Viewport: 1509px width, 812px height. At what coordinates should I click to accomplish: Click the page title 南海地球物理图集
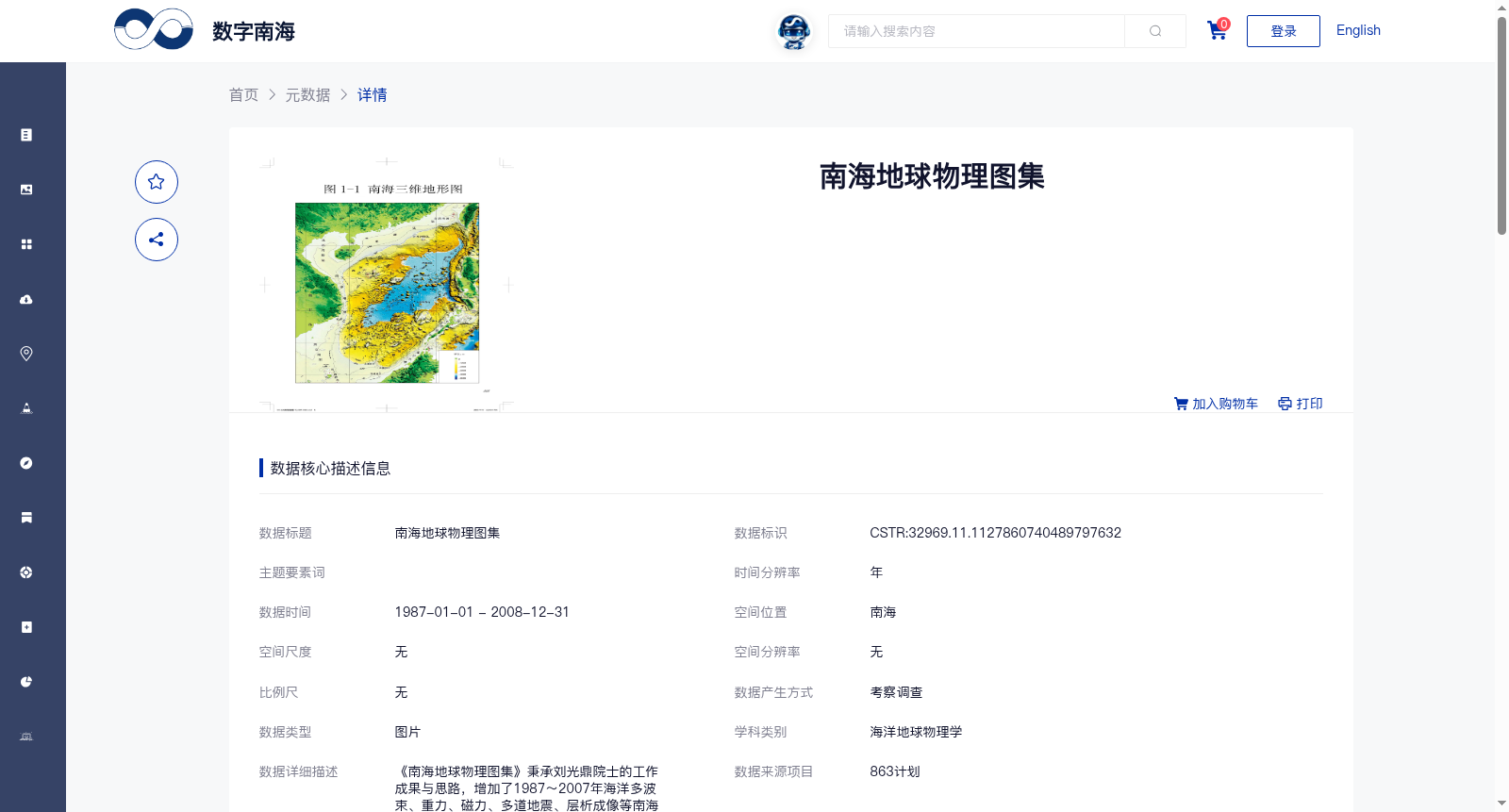tap(932, 176)
